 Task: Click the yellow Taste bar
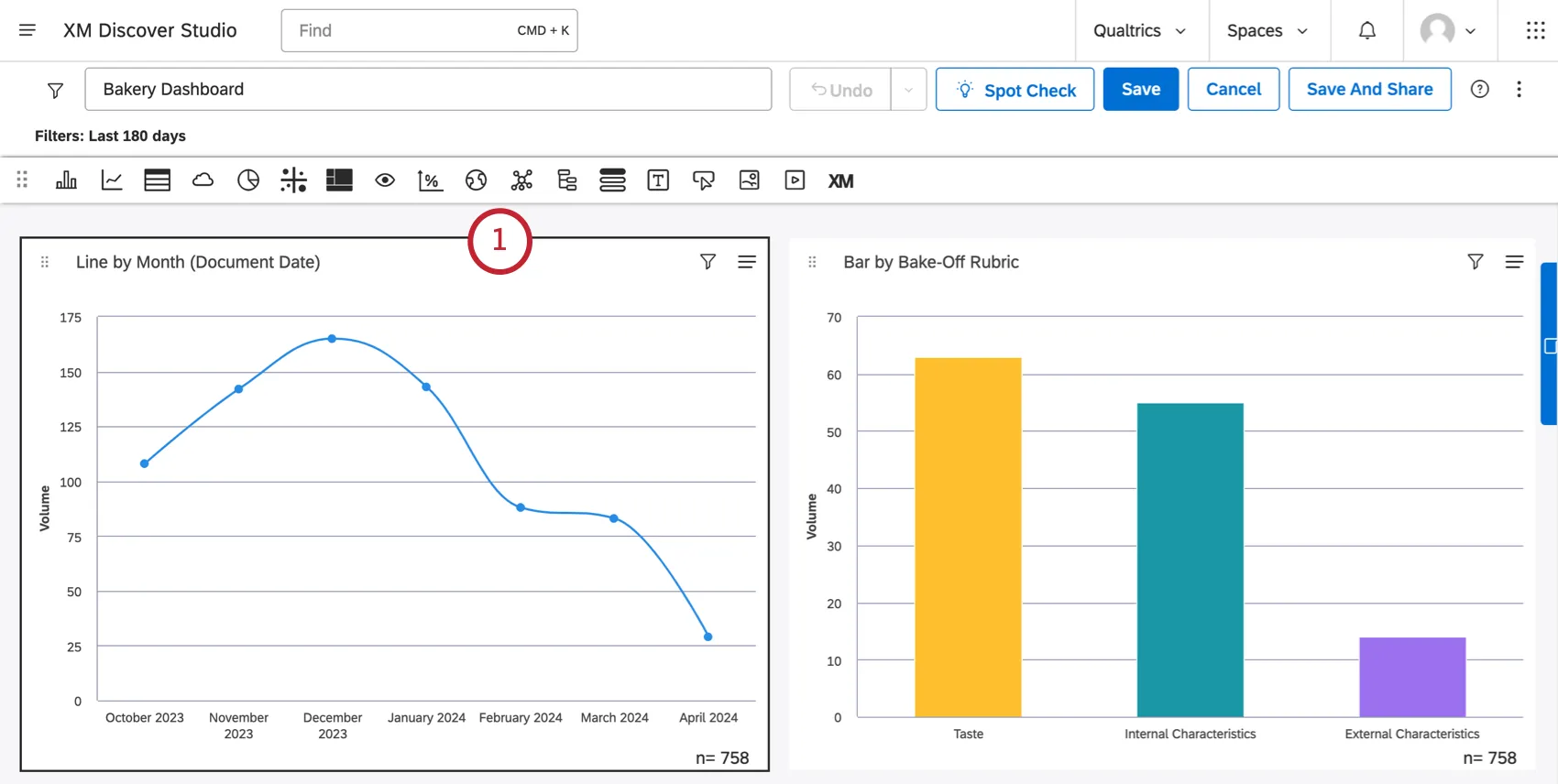[x=968, y=536]
